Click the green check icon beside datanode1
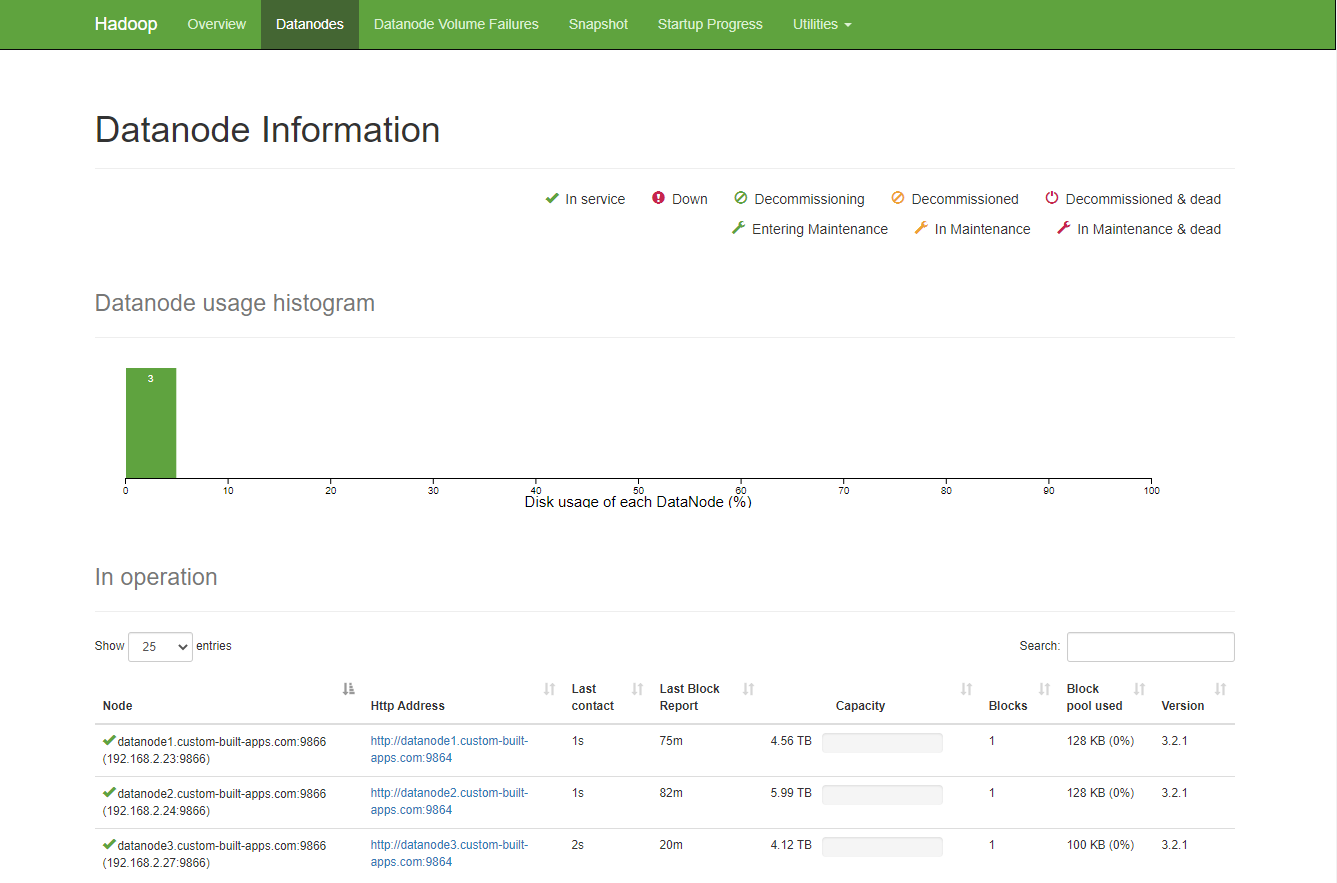 109,741
